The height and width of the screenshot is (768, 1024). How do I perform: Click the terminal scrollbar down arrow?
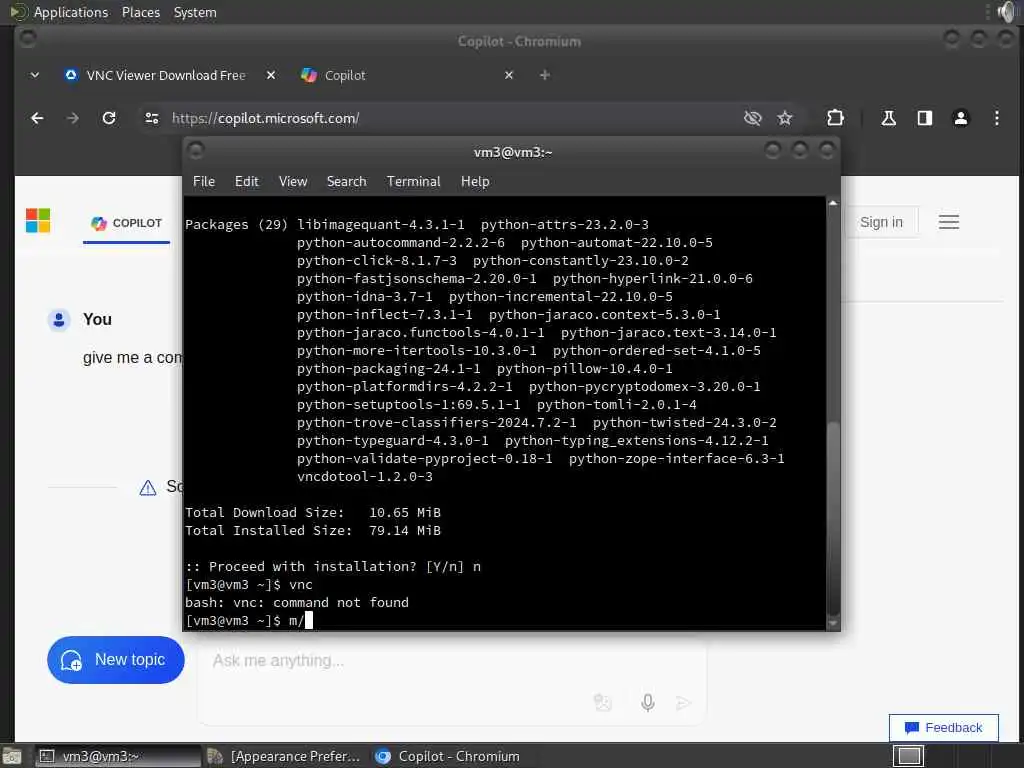[x=833, y=623]
